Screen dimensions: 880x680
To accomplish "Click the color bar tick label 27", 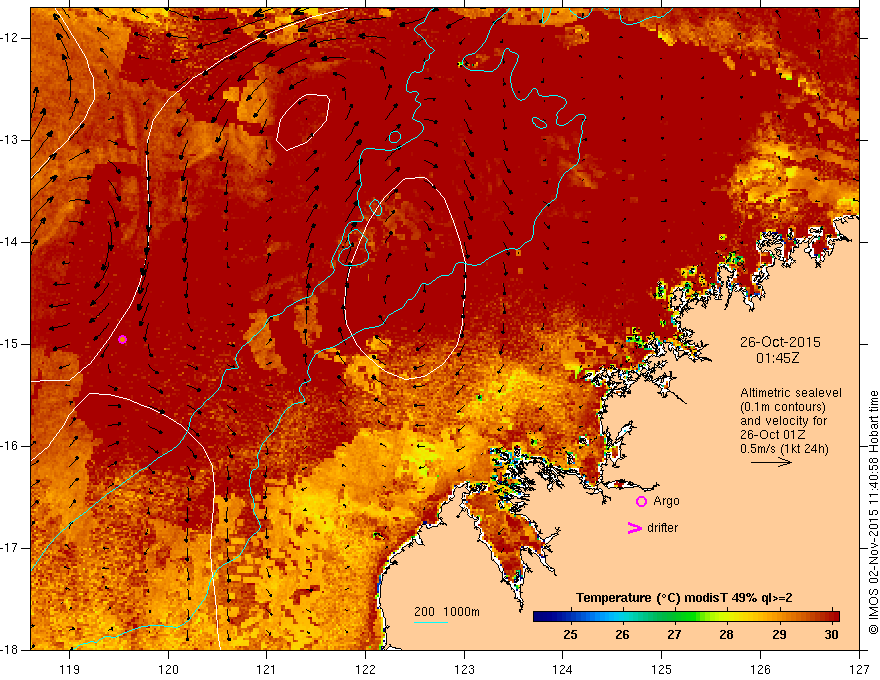I will pos(674,635).
